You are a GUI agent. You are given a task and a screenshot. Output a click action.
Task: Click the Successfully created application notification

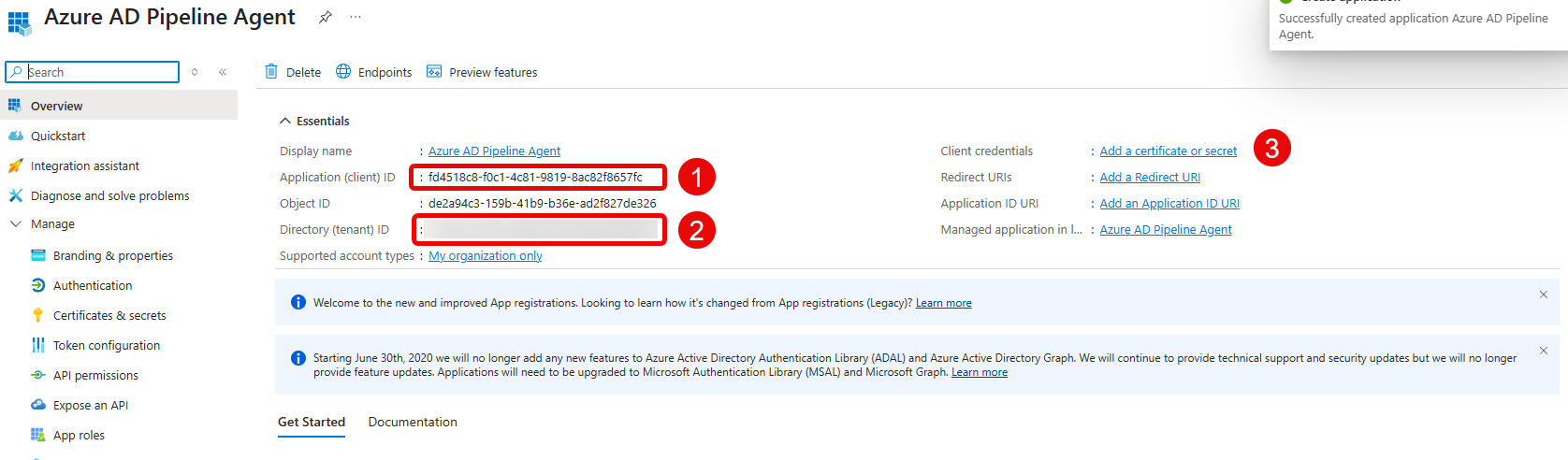tap(1418, 25)
